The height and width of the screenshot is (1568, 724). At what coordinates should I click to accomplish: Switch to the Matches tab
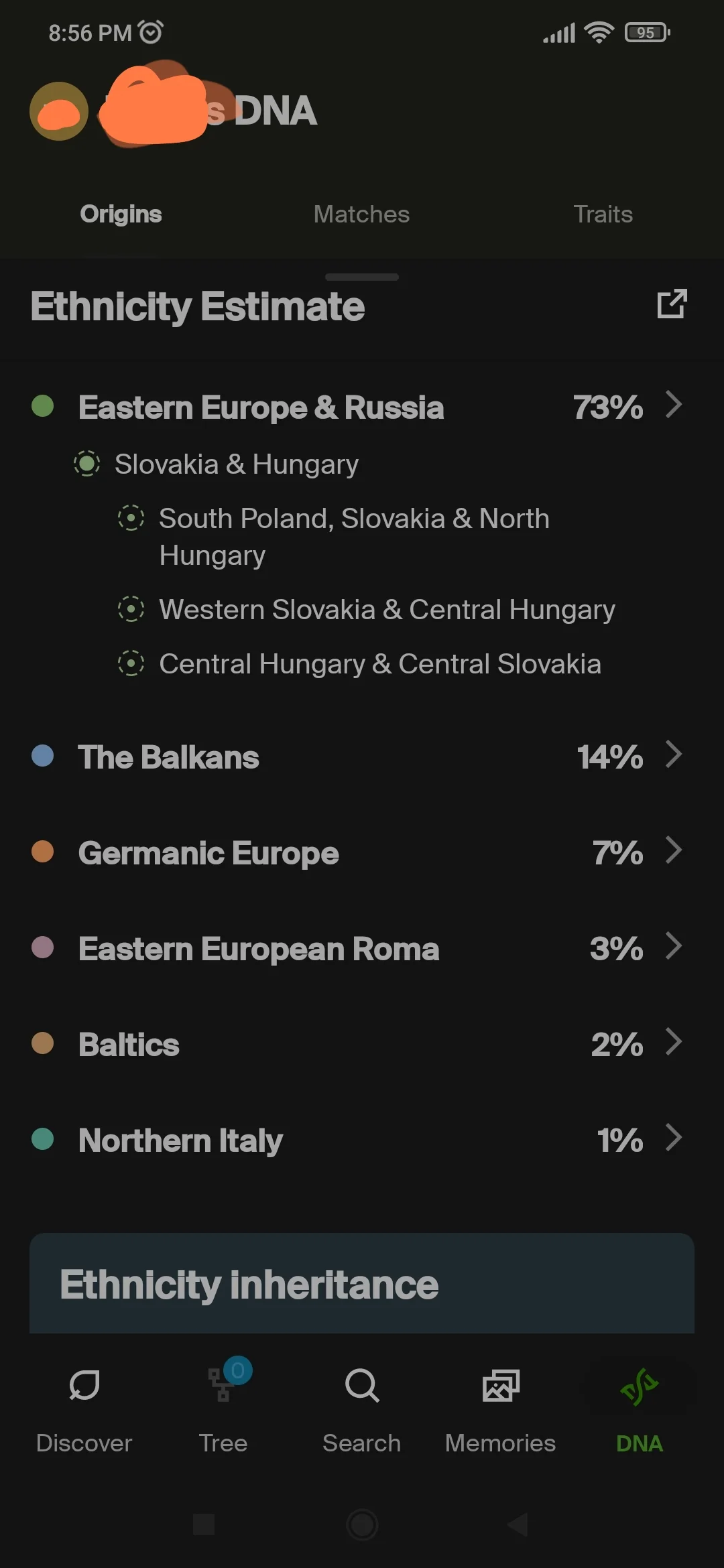click(x=361, y=214)
